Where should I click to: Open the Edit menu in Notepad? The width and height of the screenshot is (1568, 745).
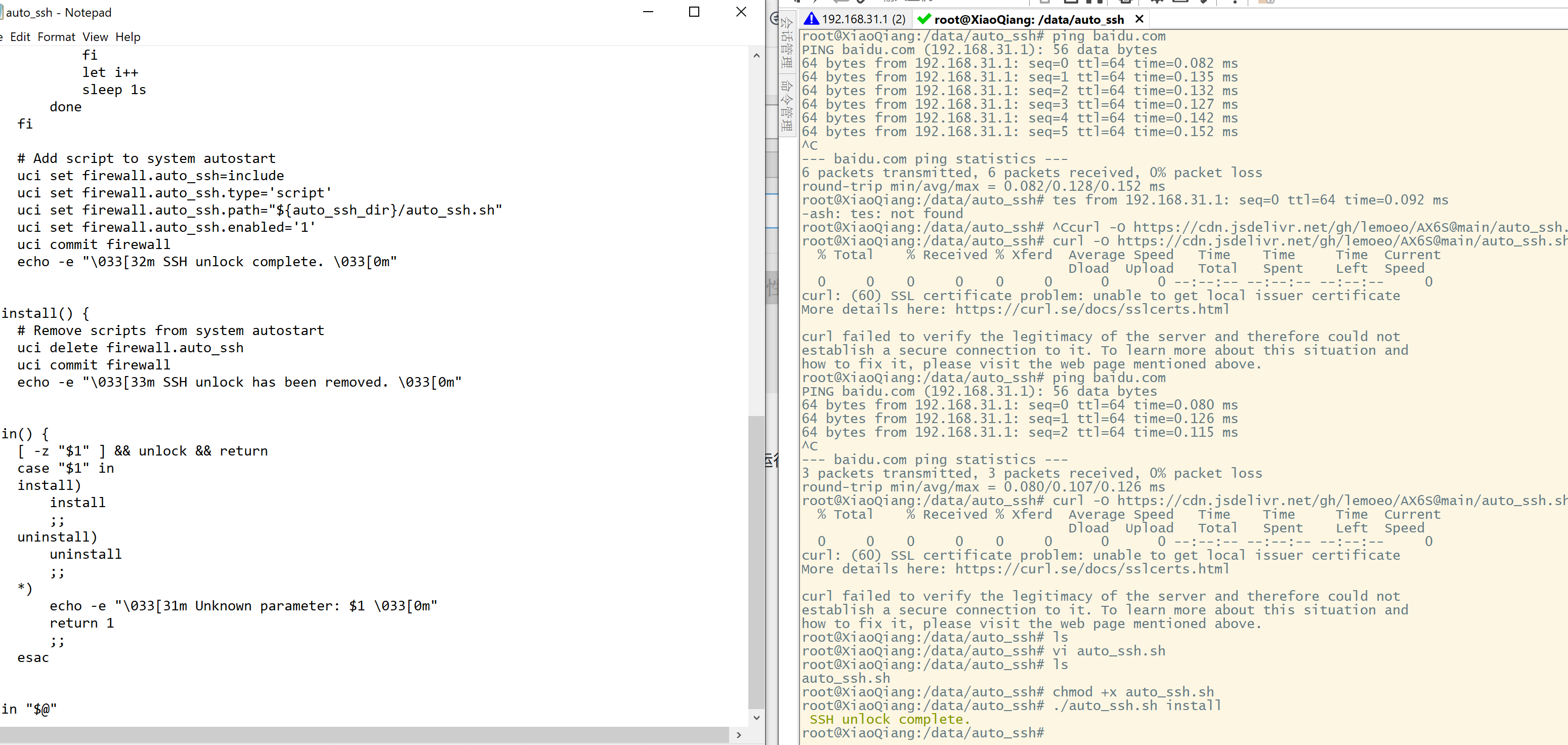pos(20,37)
